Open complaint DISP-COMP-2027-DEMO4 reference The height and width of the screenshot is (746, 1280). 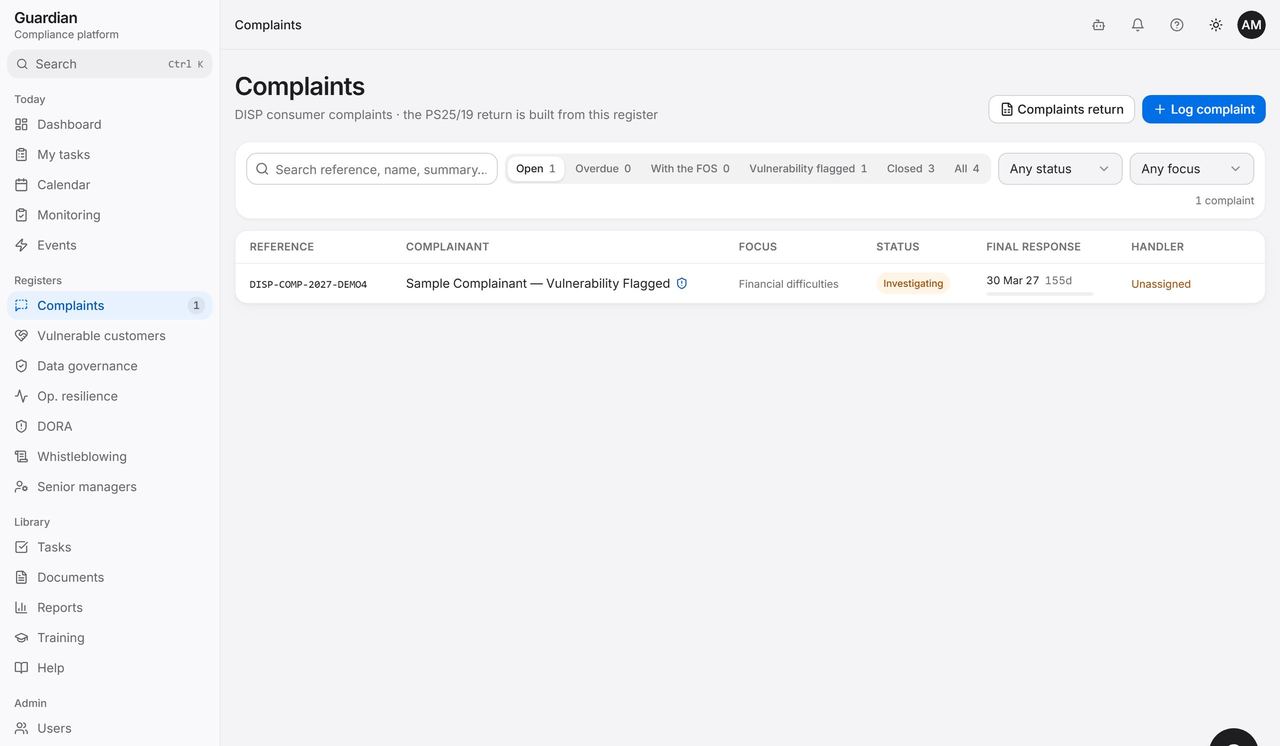coord(308,285)
